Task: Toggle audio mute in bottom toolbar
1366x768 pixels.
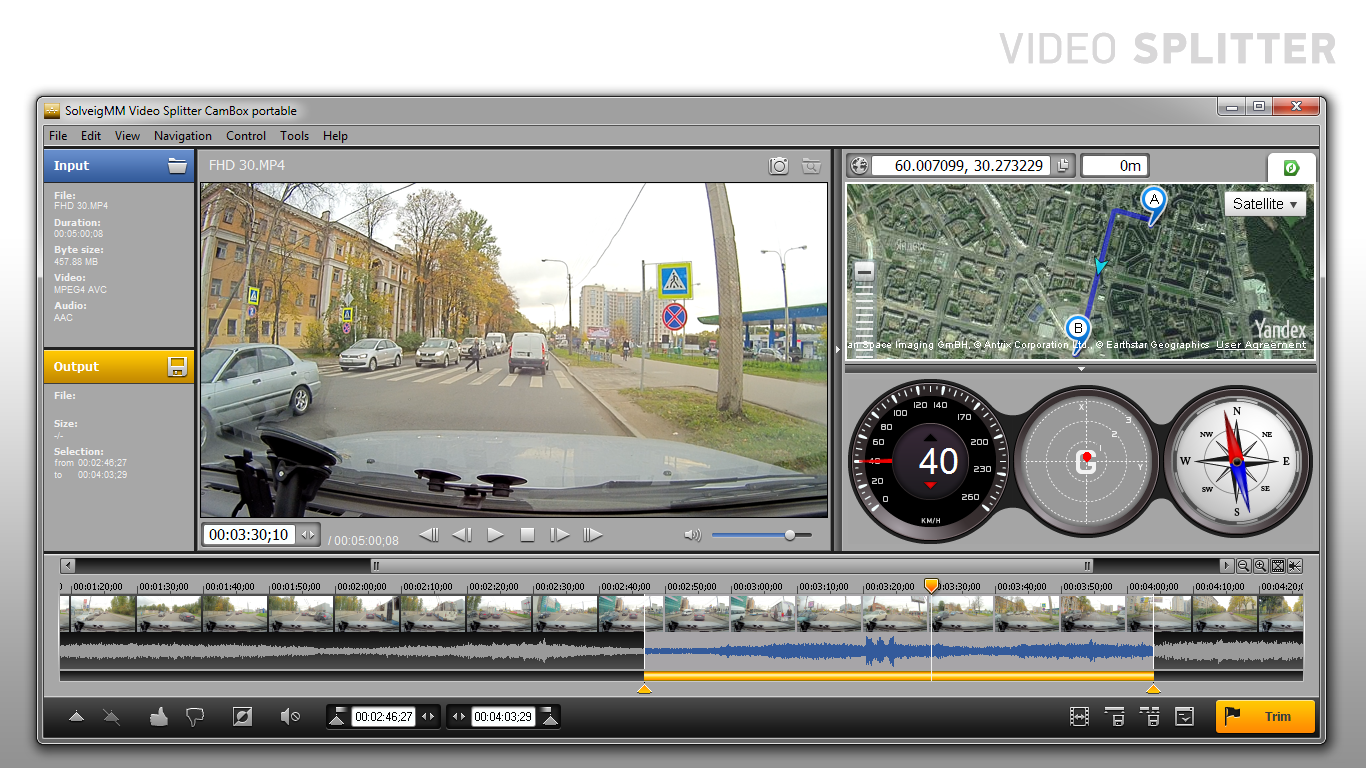Action: (290, 716)
